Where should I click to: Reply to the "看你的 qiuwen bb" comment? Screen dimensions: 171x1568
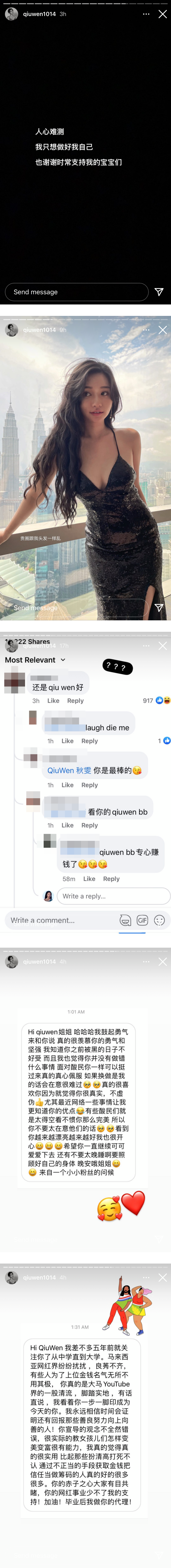90,825
